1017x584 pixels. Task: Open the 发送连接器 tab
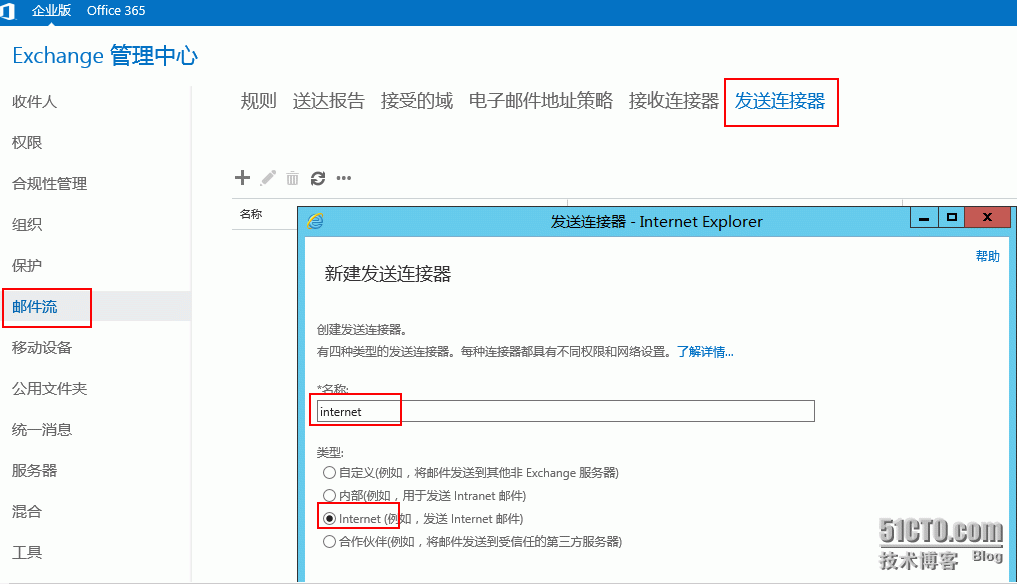pyautogui.click(x=780, y=101)
